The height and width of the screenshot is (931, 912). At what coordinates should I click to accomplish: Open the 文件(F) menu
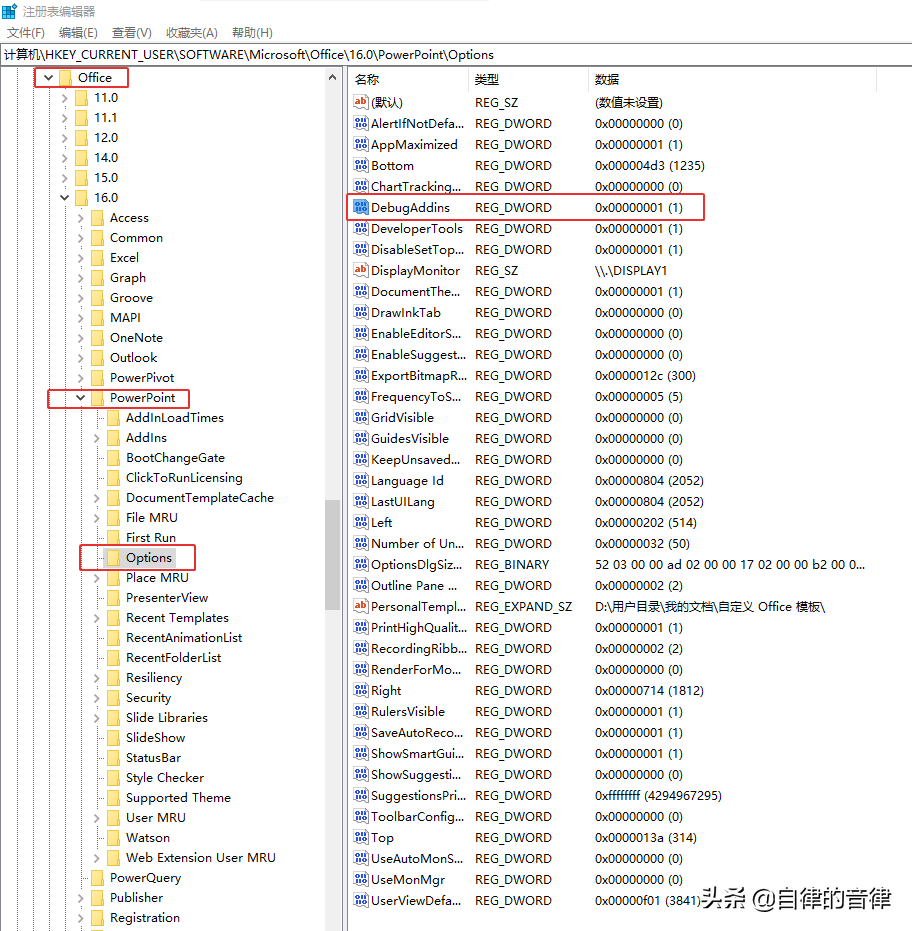pos(26,33)
